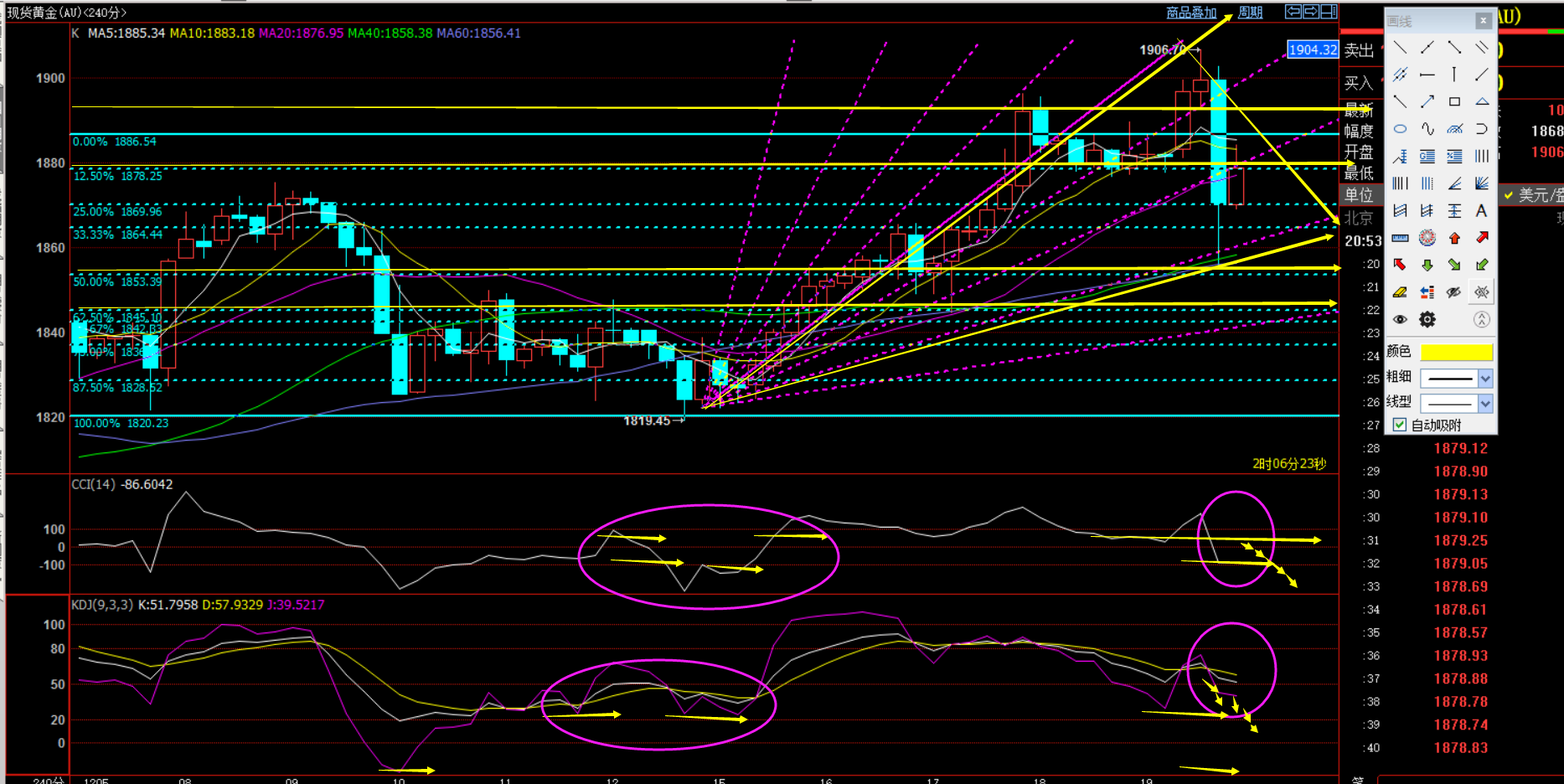This screenshot has width=1564, height=784.
Task: Click the MA60:1856.41 moving average label
Action: pyautogui.click(x=479, y=34)
